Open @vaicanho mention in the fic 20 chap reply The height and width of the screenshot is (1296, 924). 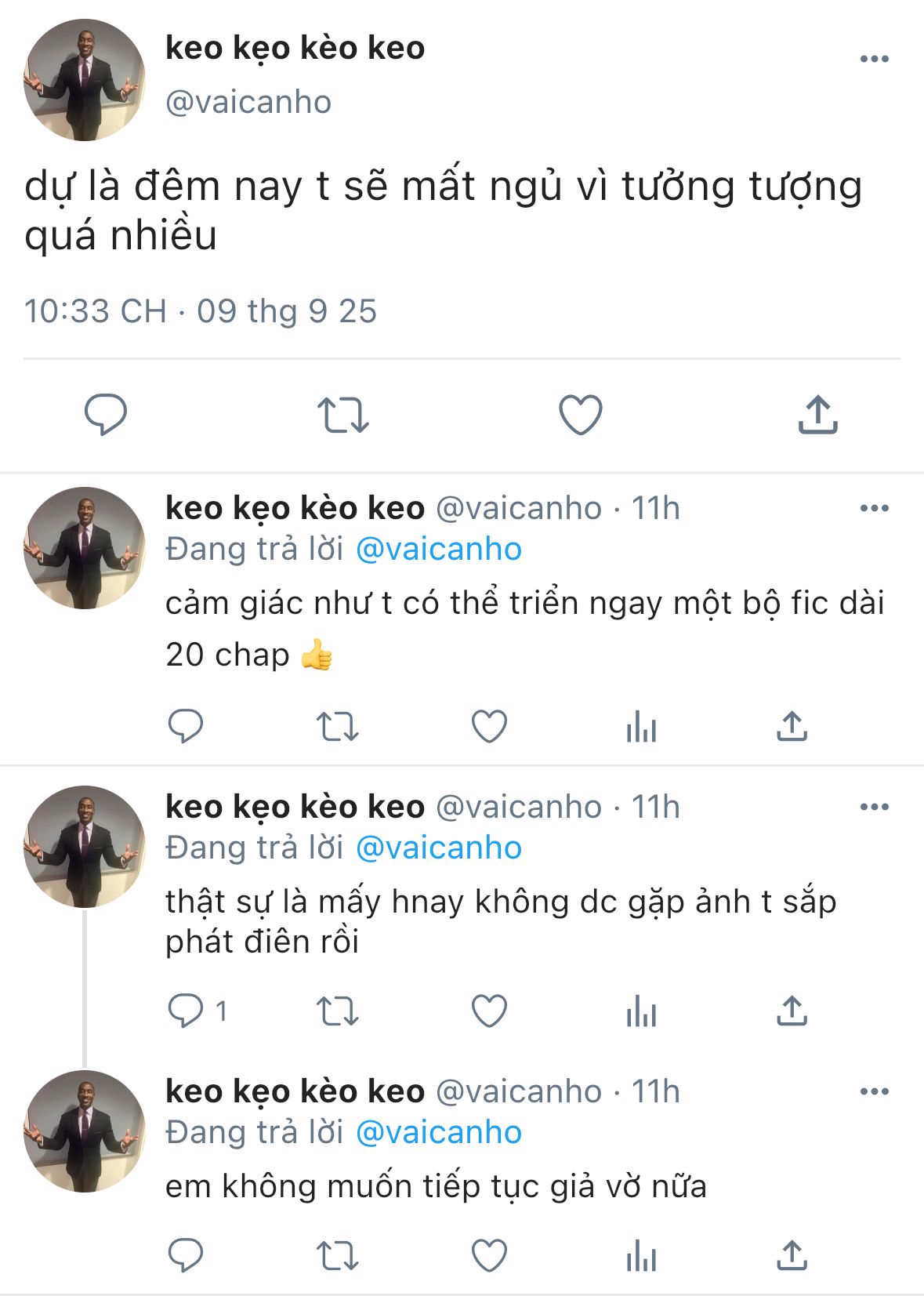tap(438, 549)
